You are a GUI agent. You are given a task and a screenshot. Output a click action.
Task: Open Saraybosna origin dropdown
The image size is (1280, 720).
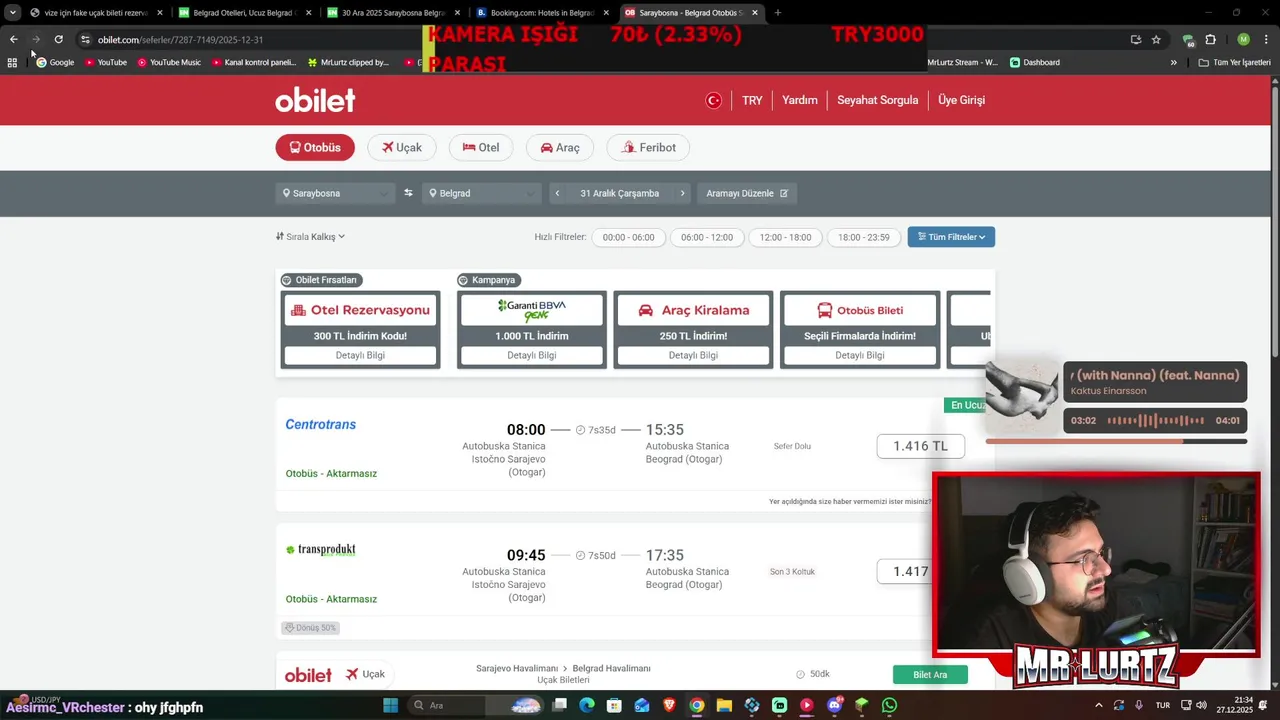pyautogui.click(x=335, y=193)
